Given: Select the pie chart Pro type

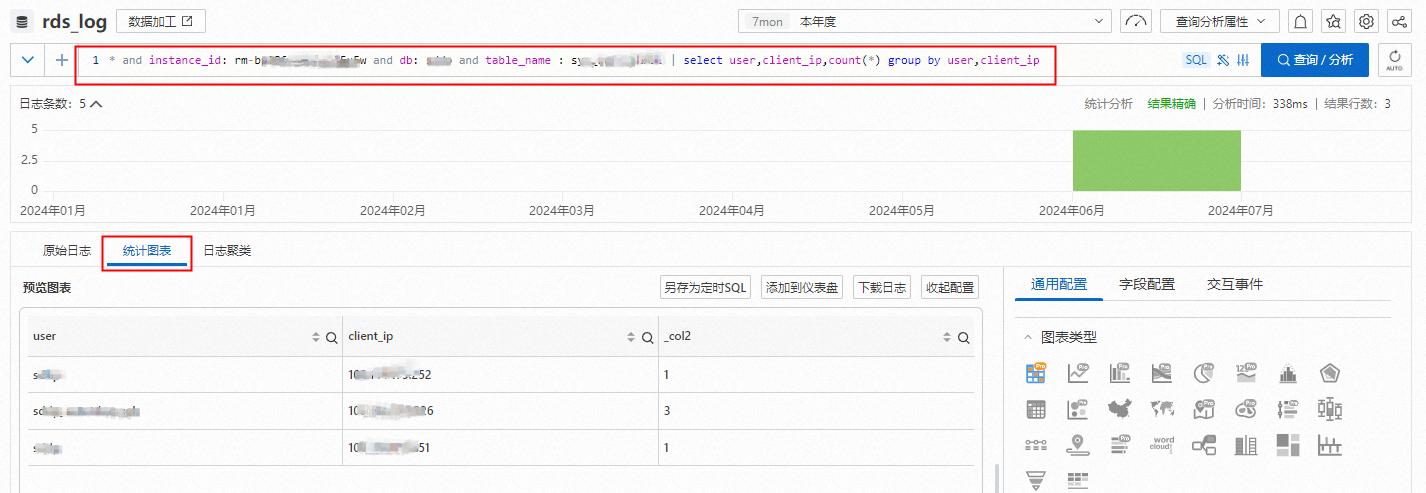Looking at the screenshot, I should pos(1204,373).
